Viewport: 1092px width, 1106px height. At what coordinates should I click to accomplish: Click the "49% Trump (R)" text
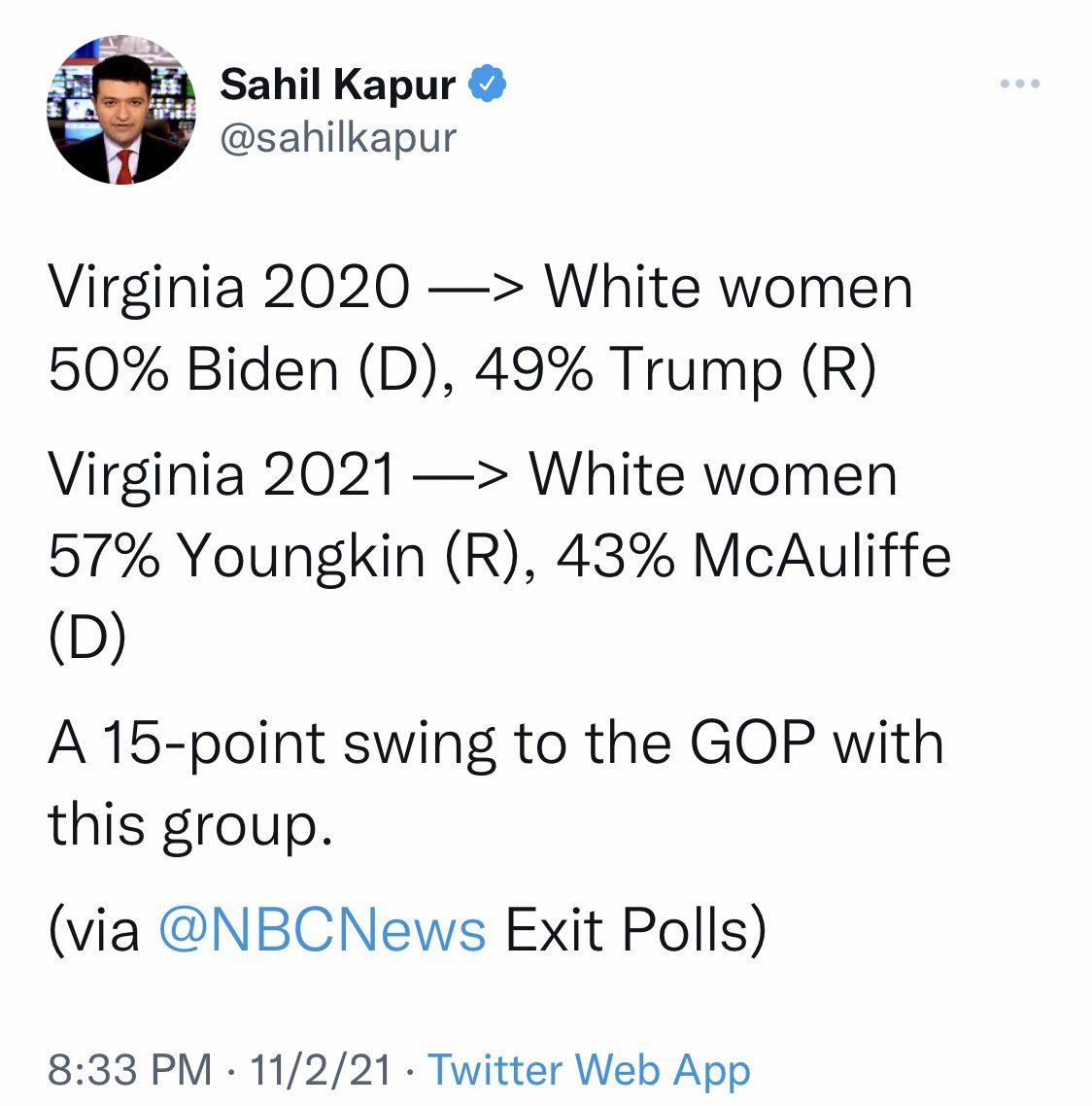pyautogui.click(x=675, y=369)
